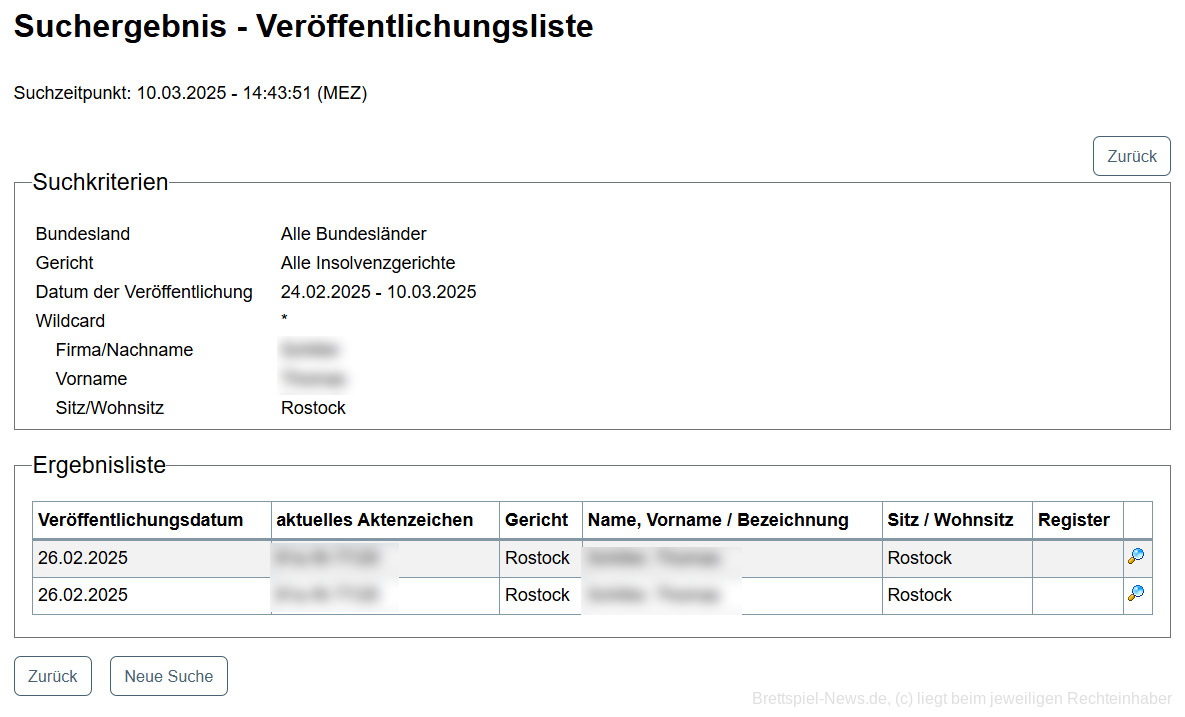Click the Veröffentlichungsdatum column header
The height and width of the screenshot is (717, 1185).
pos(140,520)
